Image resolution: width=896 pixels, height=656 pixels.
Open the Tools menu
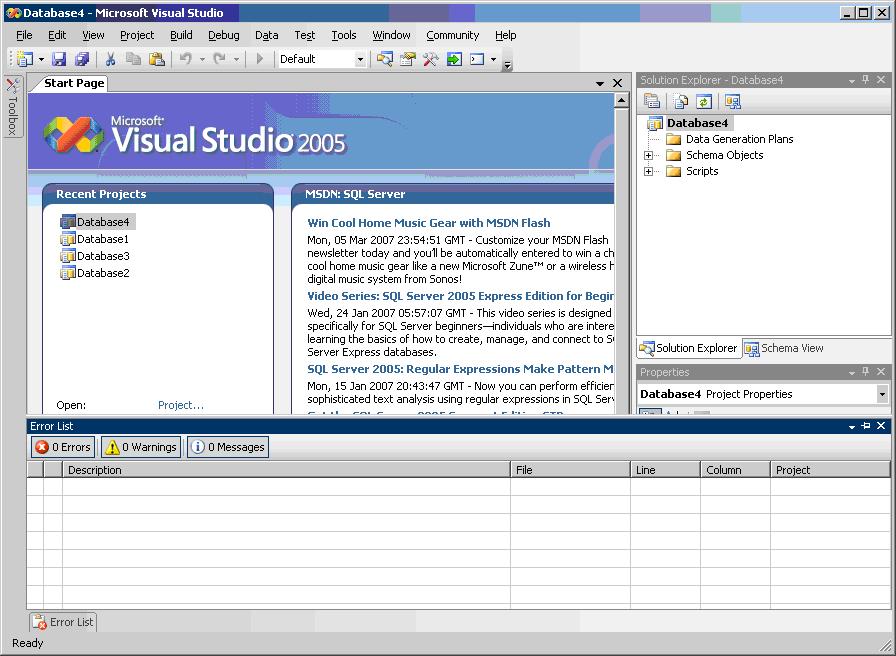pyautogui.click(x=344, y=35)
